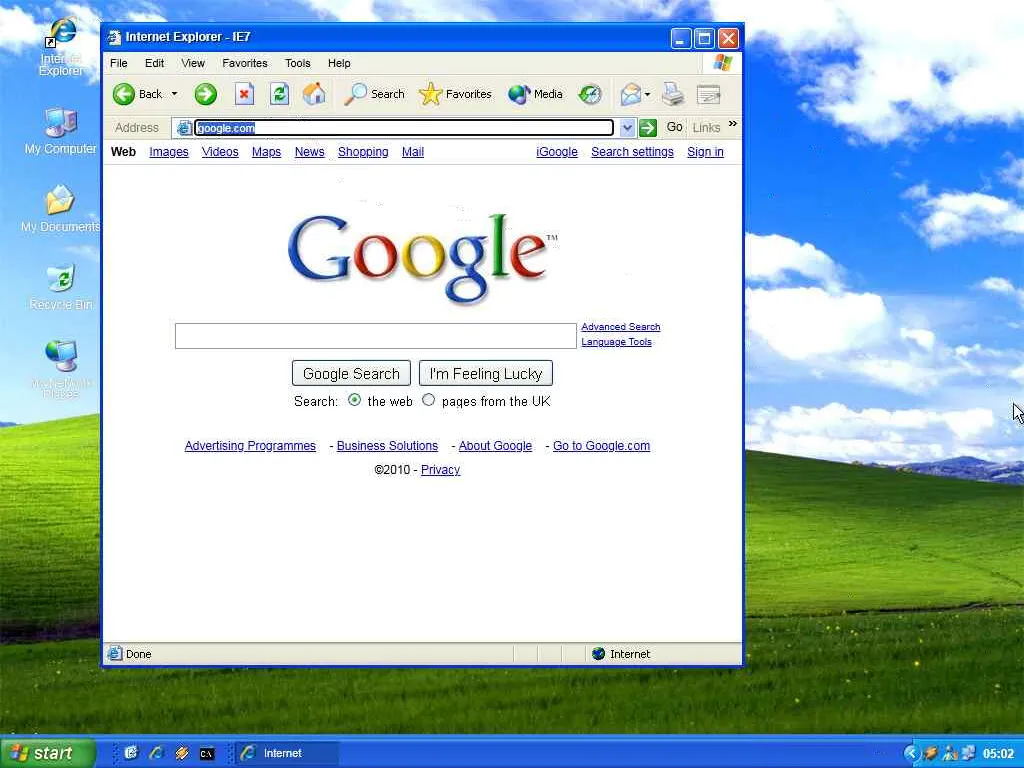1024x768 pixels.
Task: Click the Google search text box
Action: click(376, 336)
